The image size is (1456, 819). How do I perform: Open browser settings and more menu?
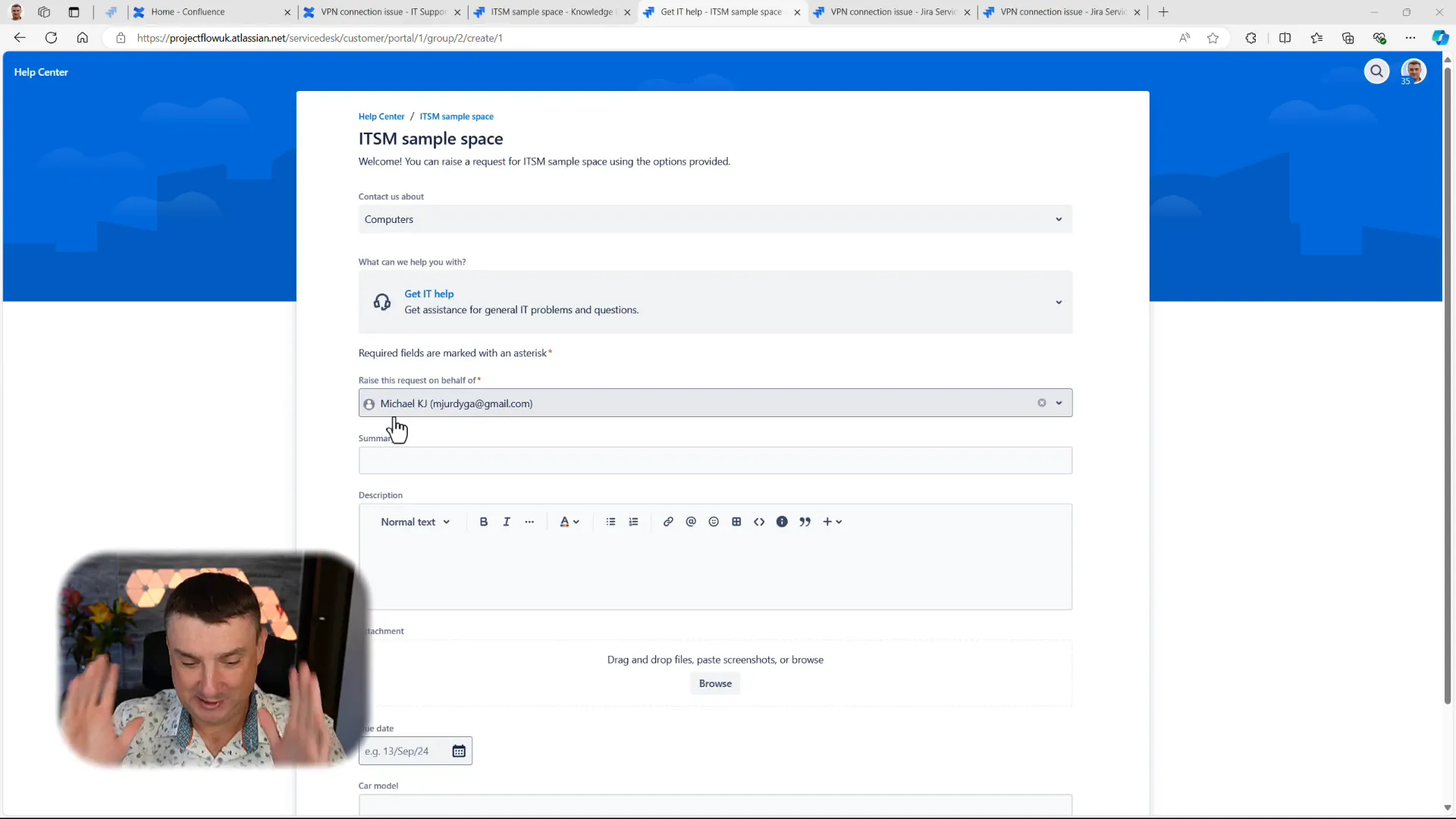1410,38
